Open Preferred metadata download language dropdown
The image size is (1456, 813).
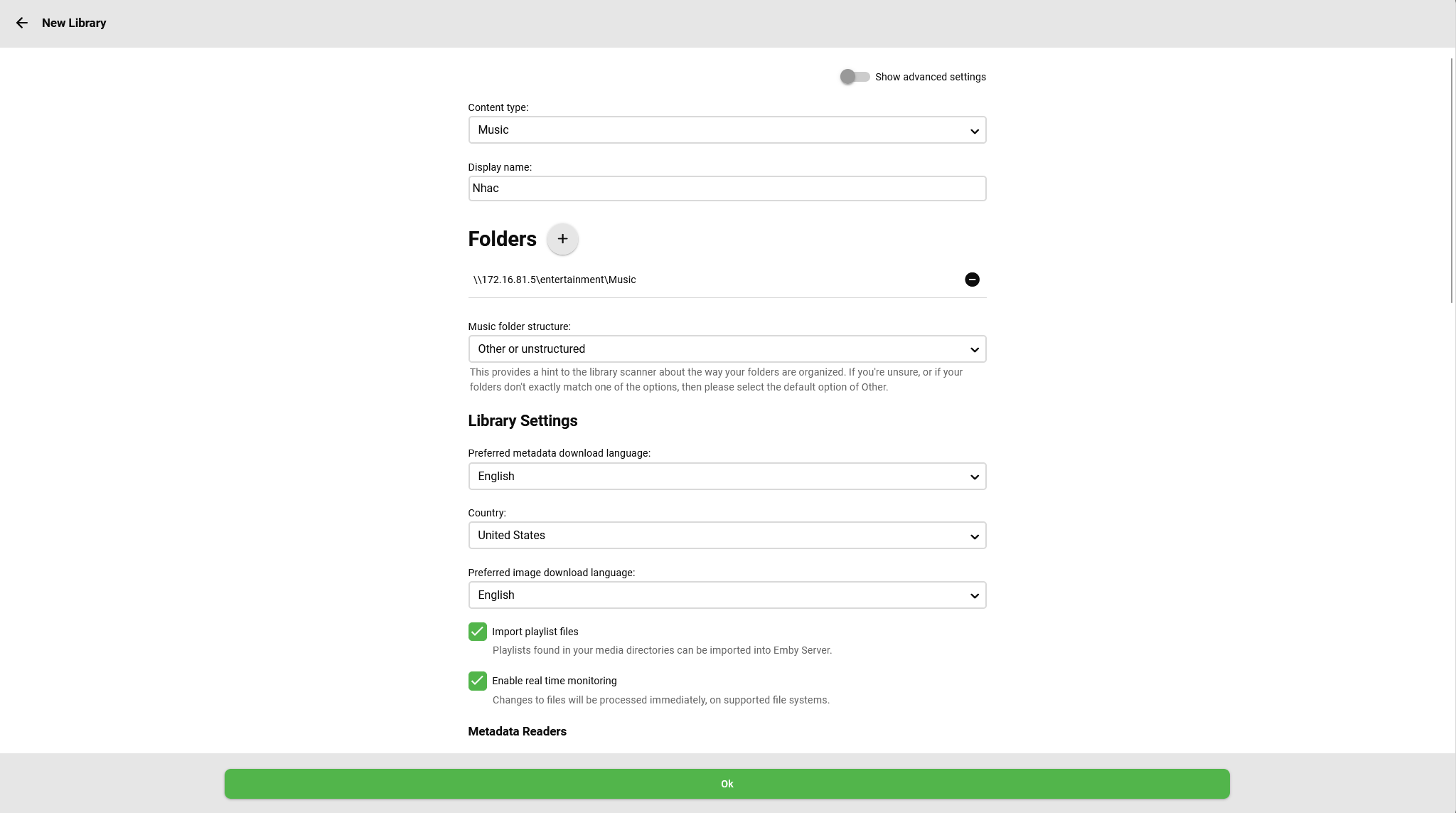tap(727, 477)
